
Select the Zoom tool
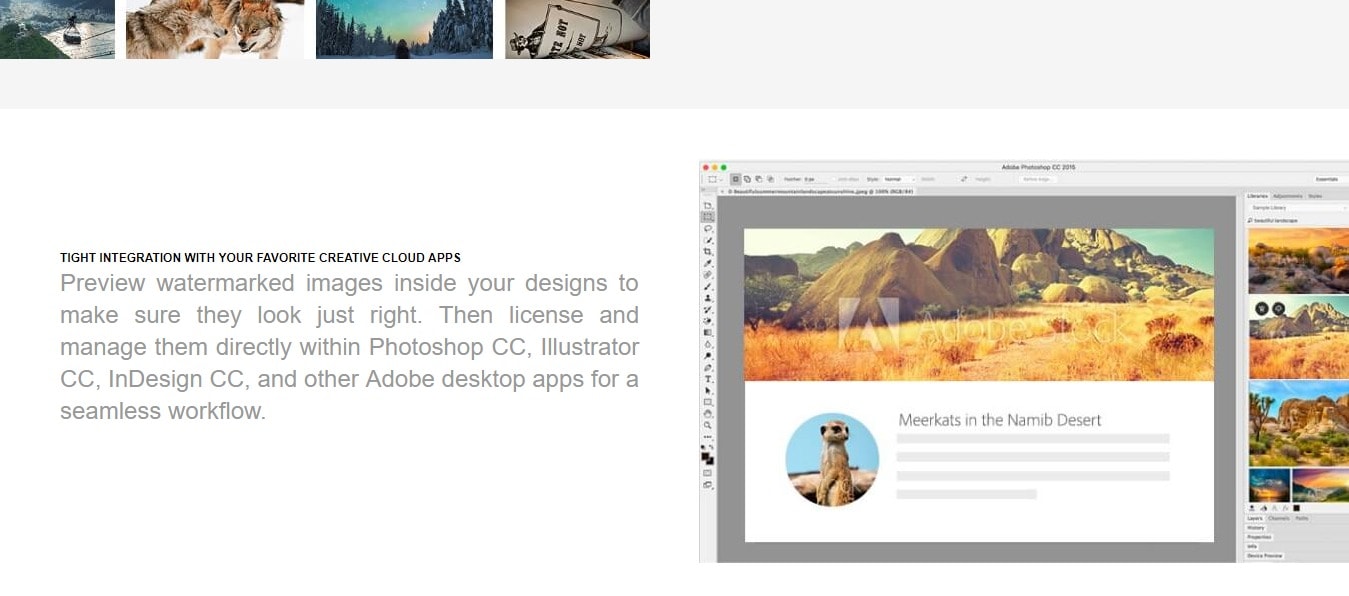[x=708, y=425]
